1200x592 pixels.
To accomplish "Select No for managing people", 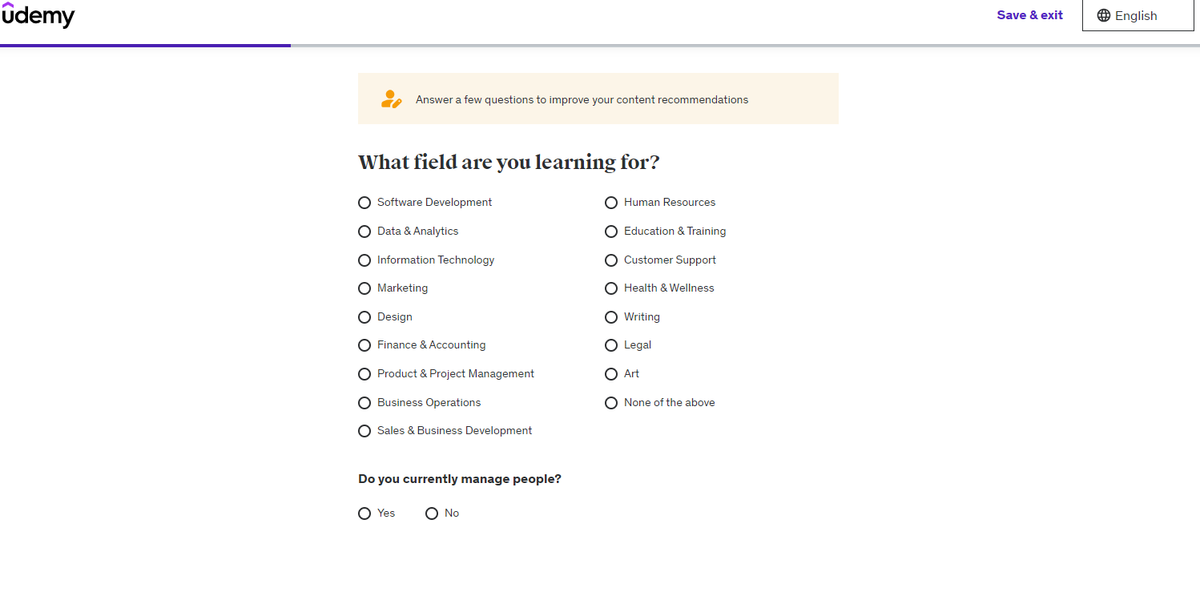I will coord(432,513).
